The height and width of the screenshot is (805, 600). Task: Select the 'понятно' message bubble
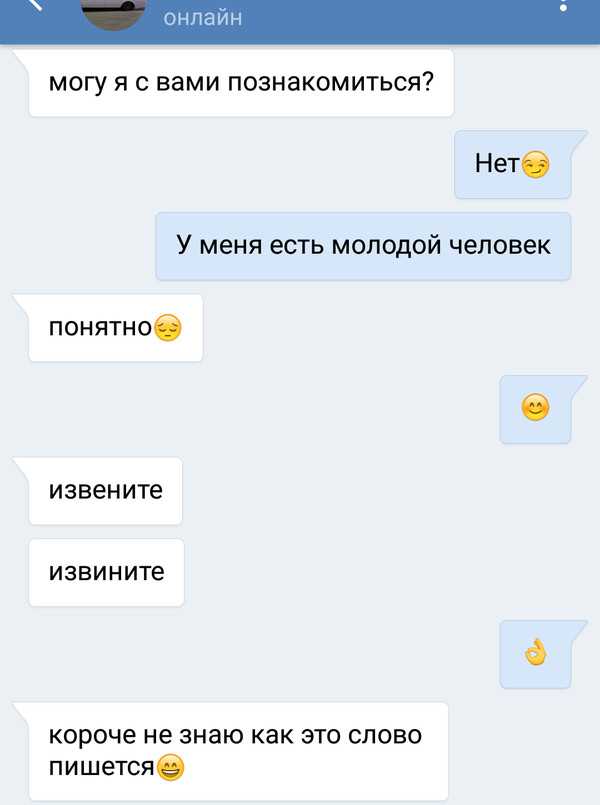pos(115,328)
